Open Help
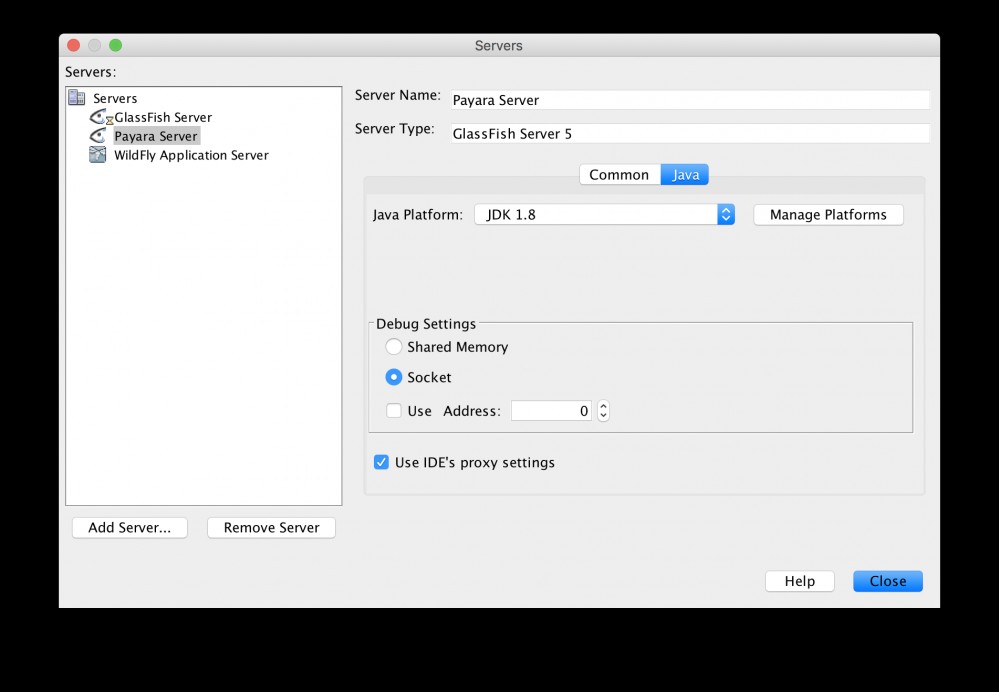 [799, 580]
